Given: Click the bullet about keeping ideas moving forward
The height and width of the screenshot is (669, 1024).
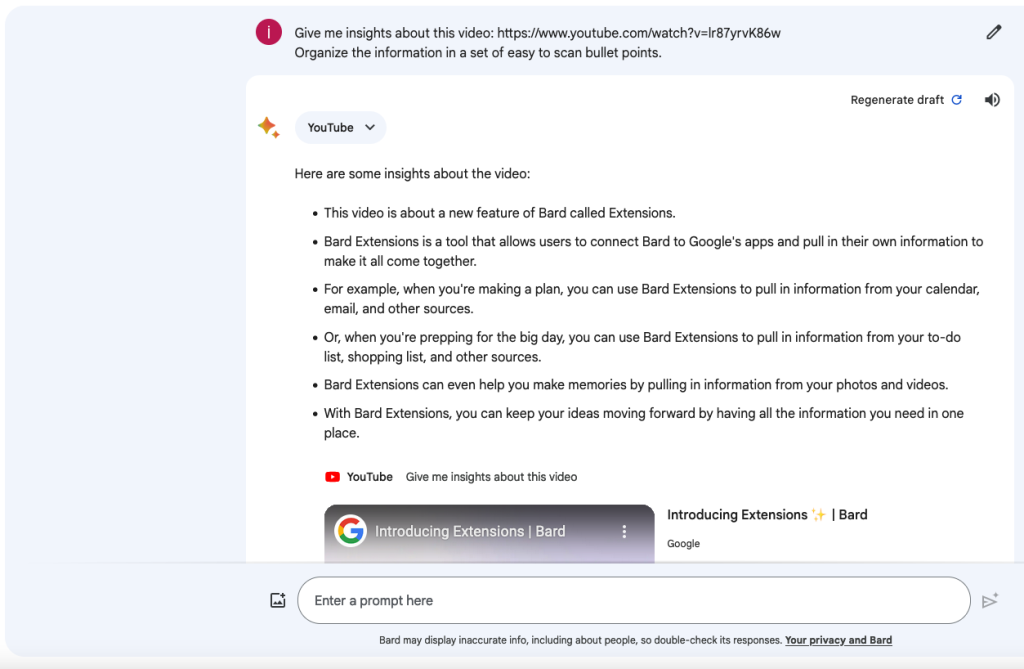Looking at the screenshot, I should coord(644,423).
